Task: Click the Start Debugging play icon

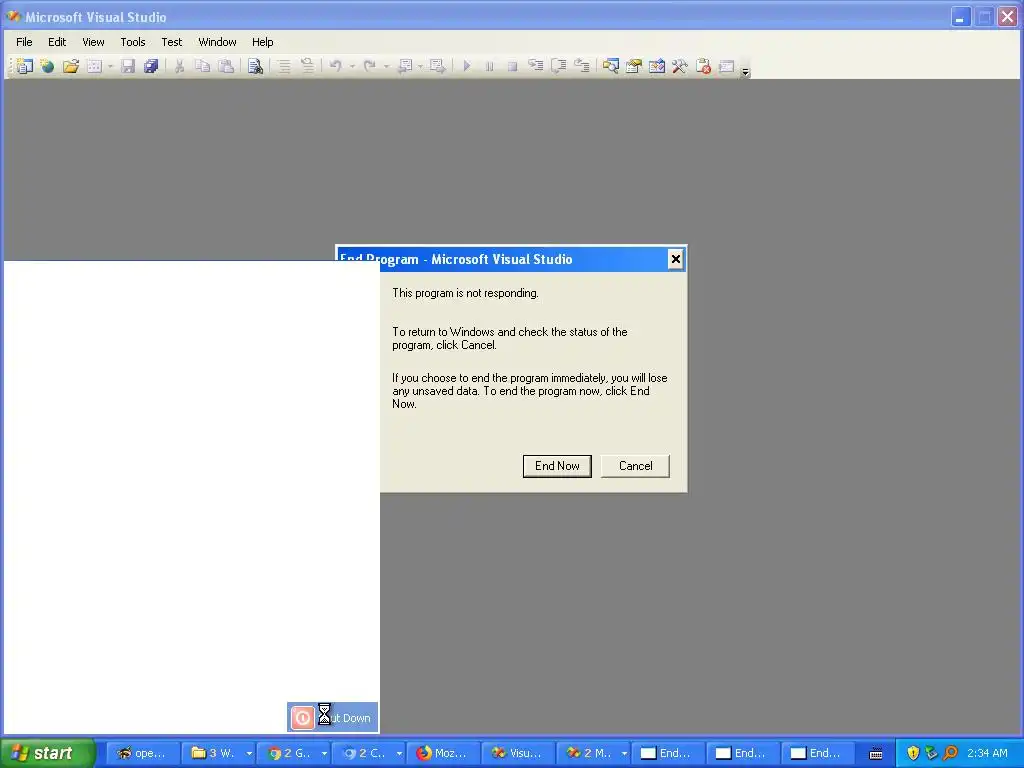Action: coord(466,66)
